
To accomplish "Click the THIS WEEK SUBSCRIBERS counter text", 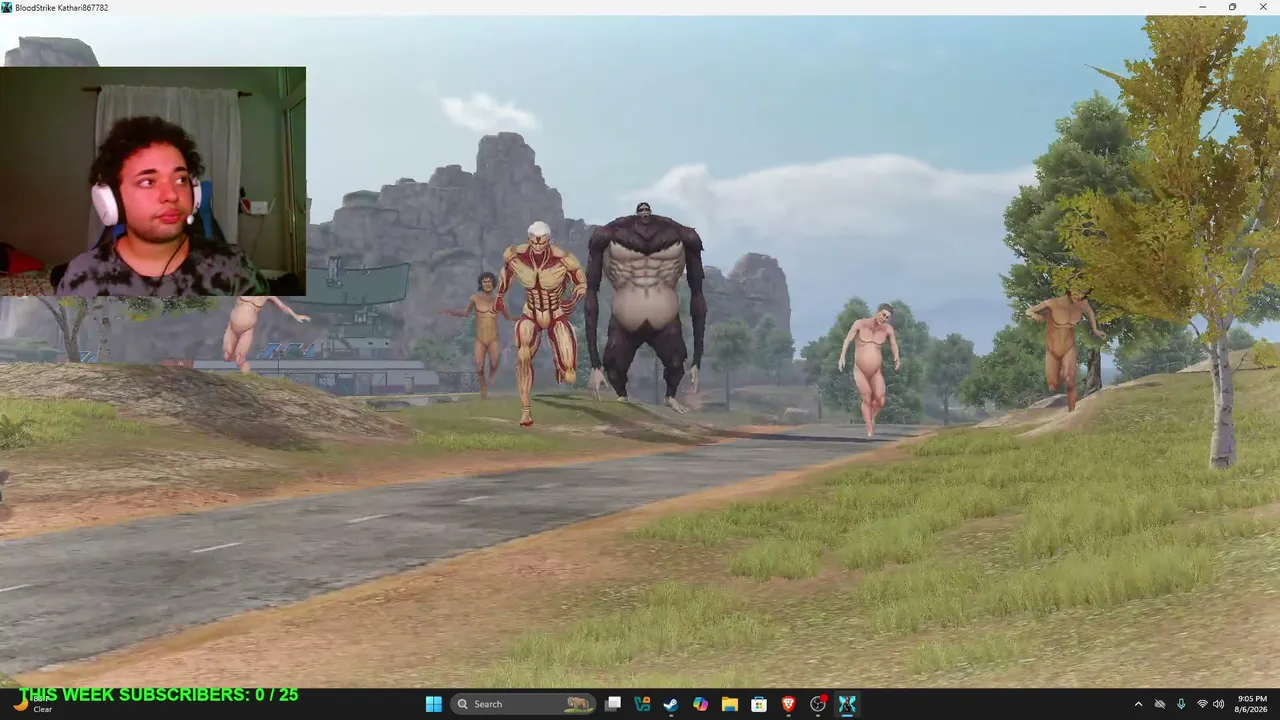I will pyautogui.click(x=158, y=695).
